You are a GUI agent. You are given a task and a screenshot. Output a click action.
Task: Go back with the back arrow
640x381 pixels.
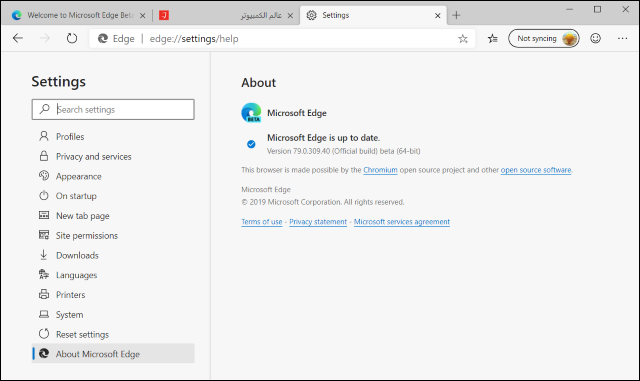tap(18, 38)
